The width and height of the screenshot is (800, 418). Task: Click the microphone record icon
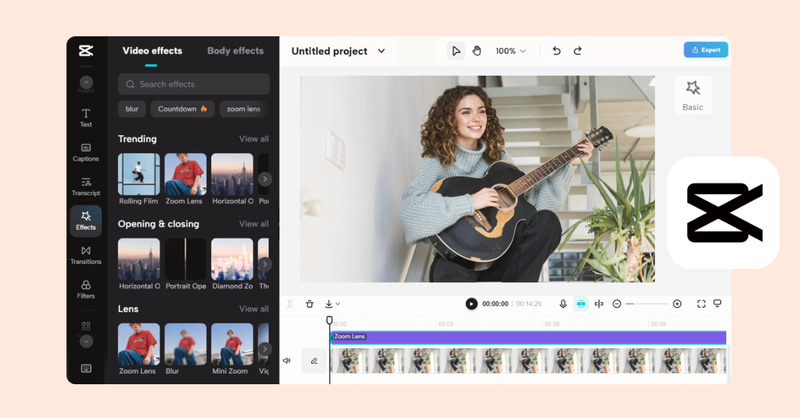tap(563, 304)
